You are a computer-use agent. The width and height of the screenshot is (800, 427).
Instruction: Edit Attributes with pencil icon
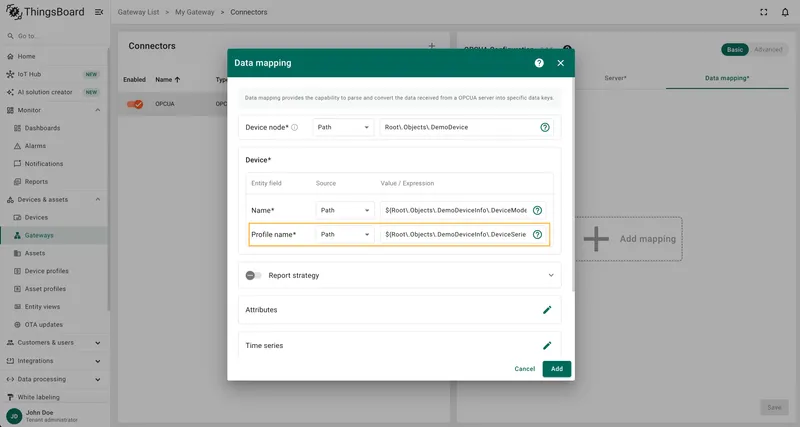pyautogui.click(x=547, y=310)
